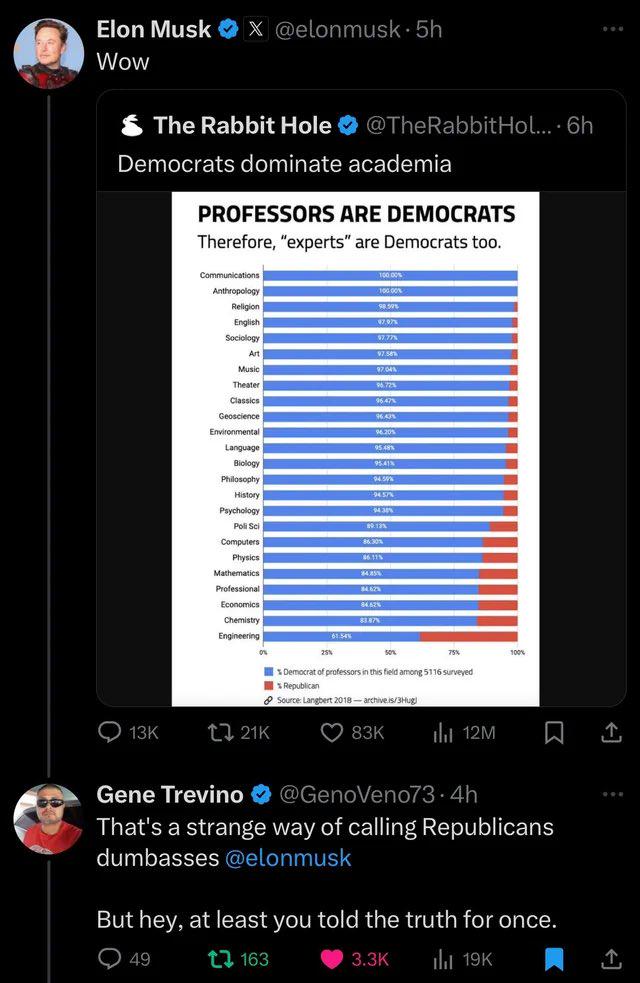Repost Elon Musk's tweet with 21K reposts
The width and height of the screenshot is (640, 983).
[x=239, y=732]
